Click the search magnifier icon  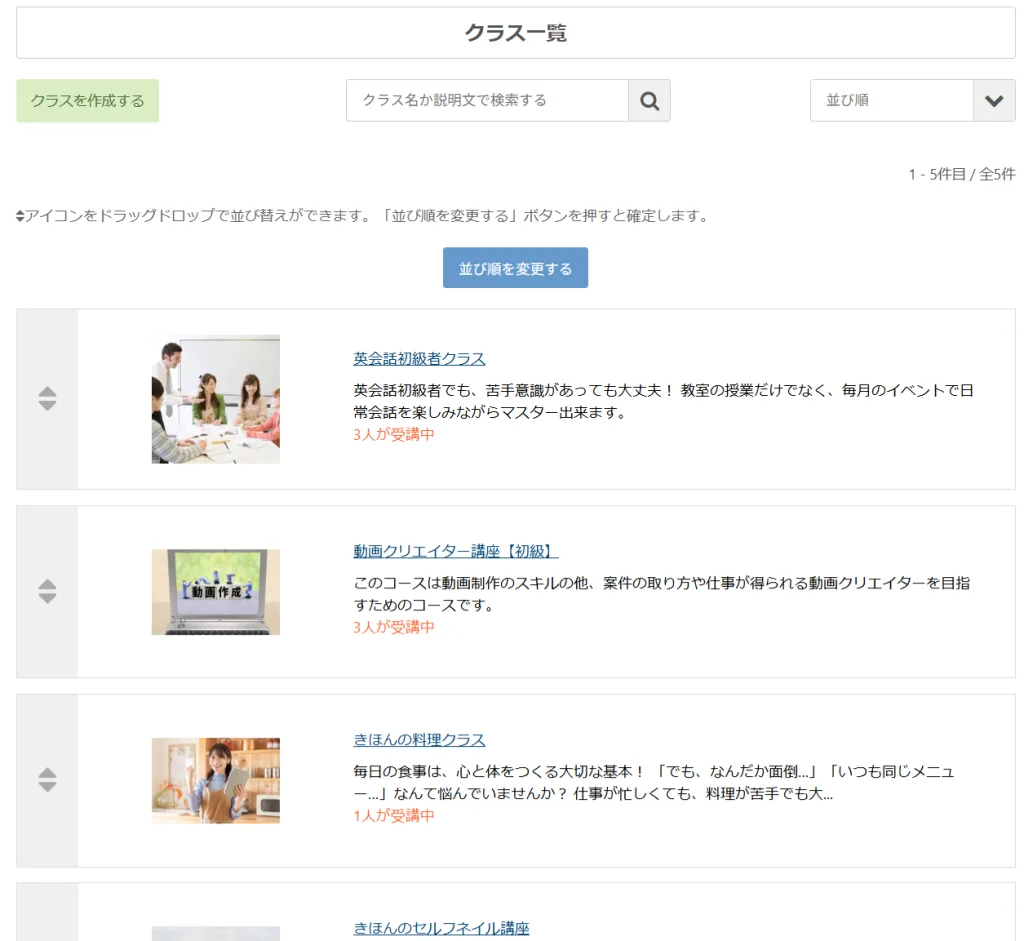pyautogui.click(x=649, y=100)
